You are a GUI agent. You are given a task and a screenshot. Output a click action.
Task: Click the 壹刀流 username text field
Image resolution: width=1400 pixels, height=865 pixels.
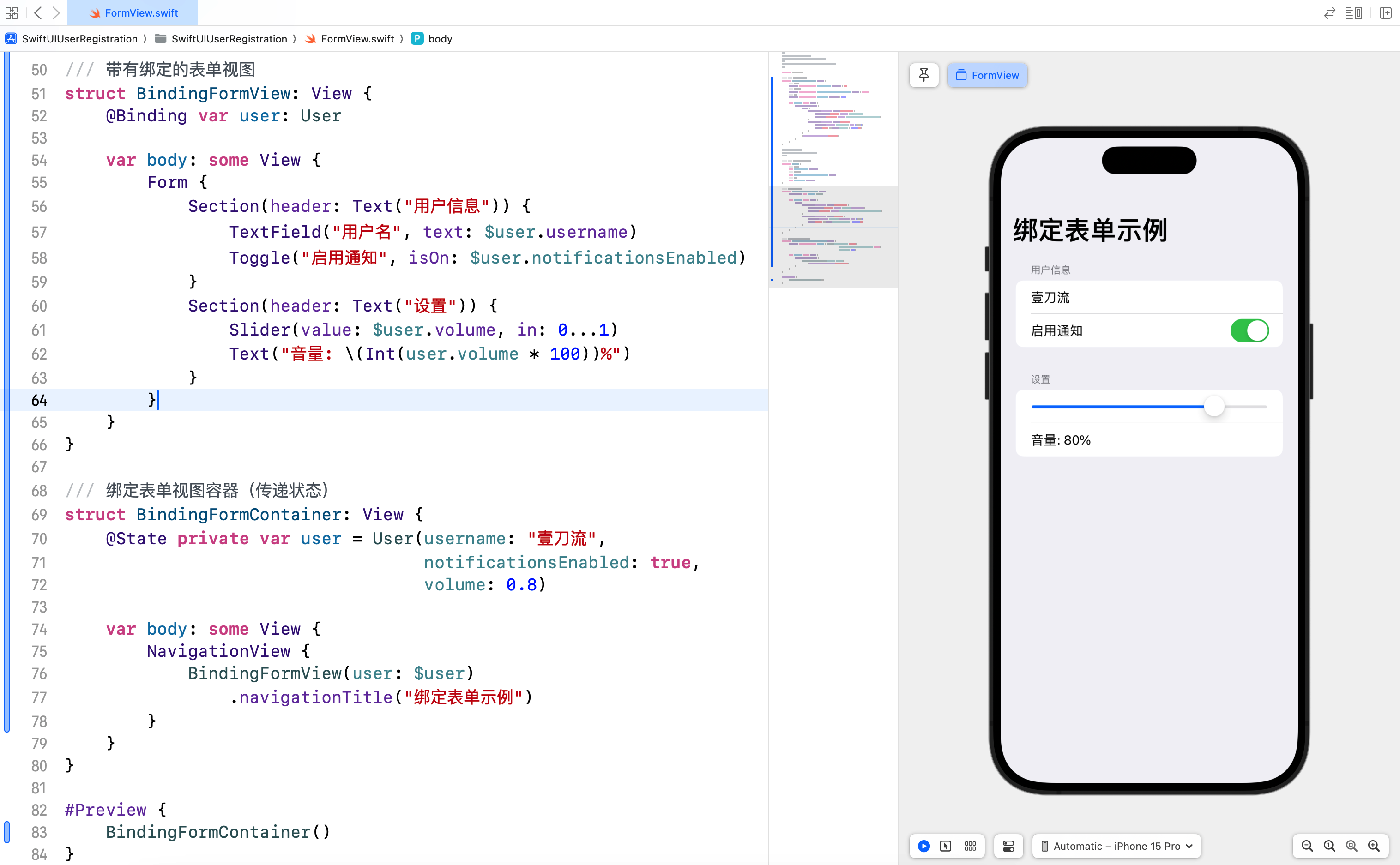1149,297
